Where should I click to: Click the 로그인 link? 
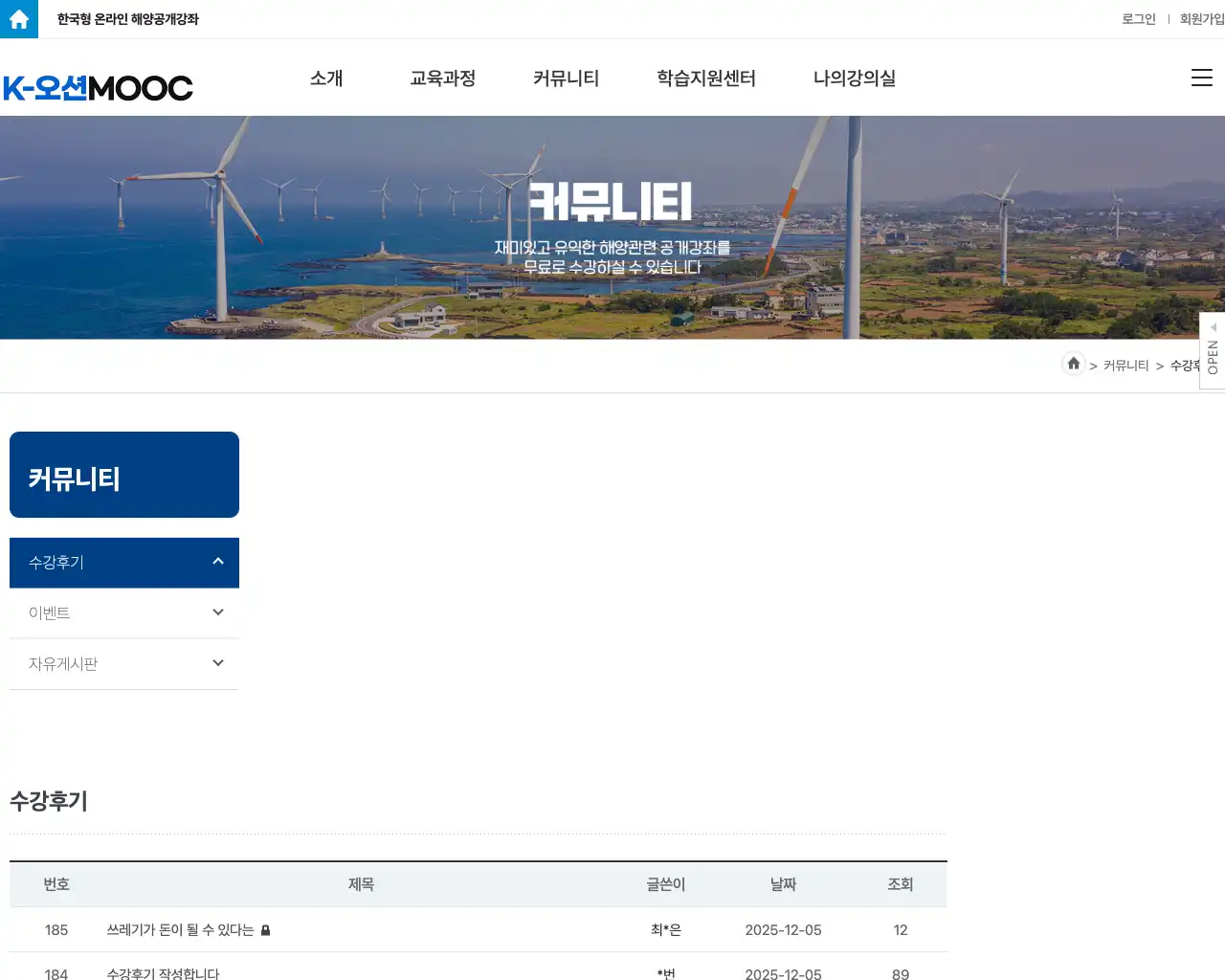(1138, 19)
